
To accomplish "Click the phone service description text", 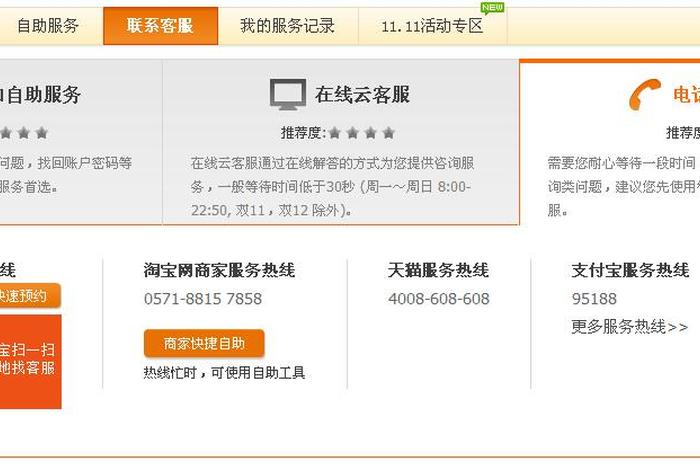I will point(624,187).
